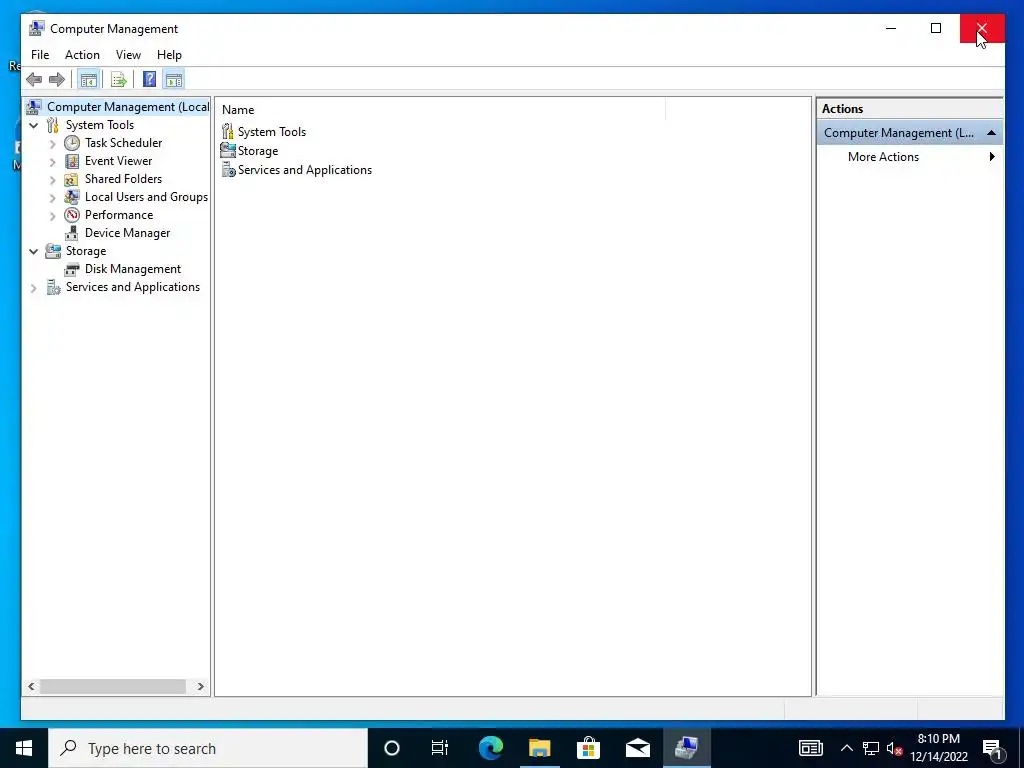
Task: Click the Storage icon in the Name list
Action: (x=228, y=151)
